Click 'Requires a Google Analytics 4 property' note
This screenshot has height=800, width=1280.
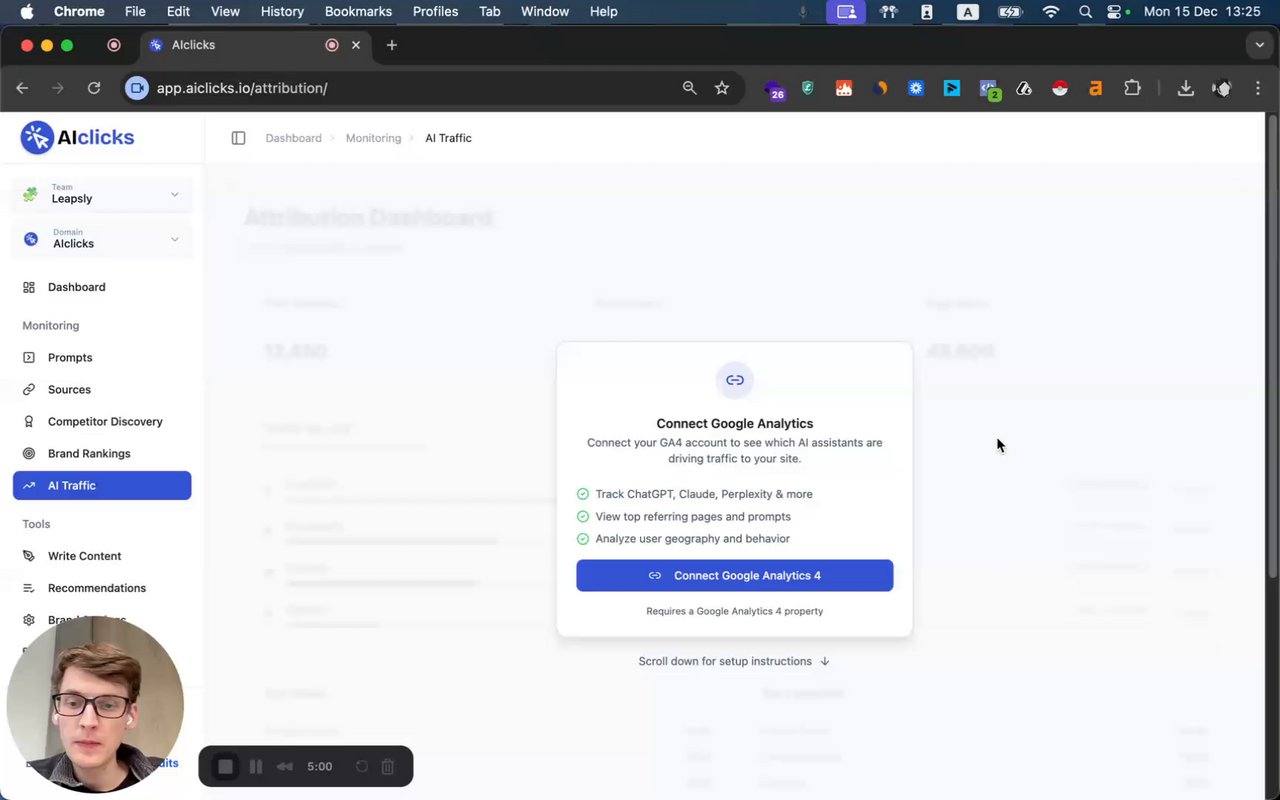735,611
